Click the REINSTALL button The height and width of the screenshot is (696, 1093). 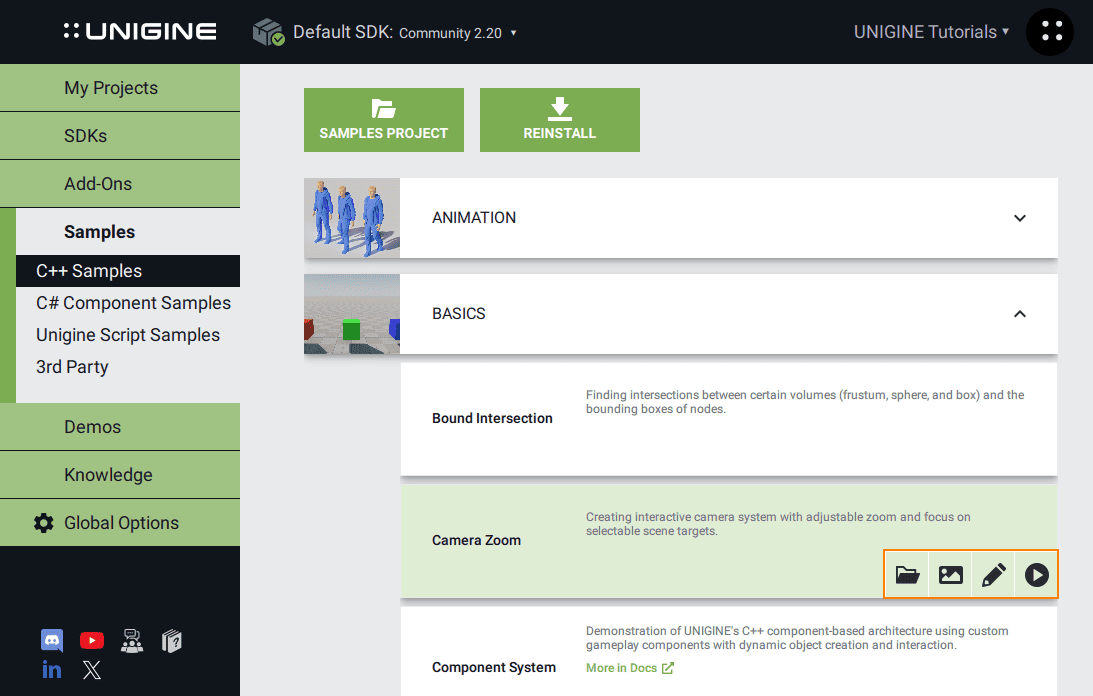click(560, 120)
